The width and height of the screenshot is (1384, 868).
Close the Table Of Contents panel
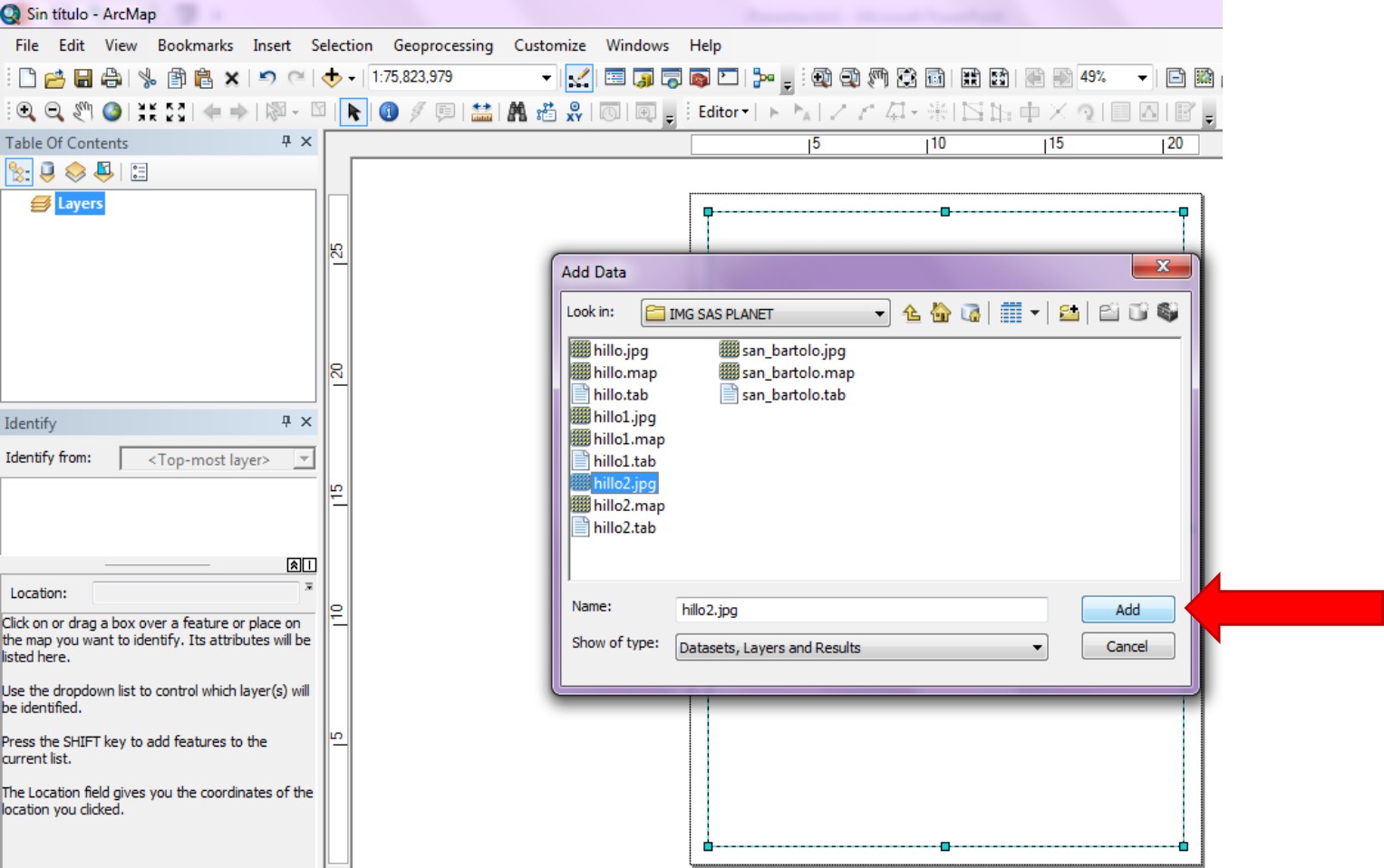tap(306, 141)
